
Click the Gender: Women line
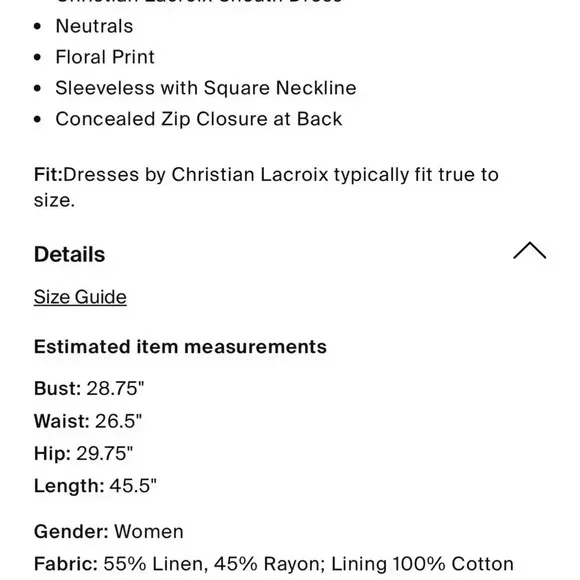point(109,532)
